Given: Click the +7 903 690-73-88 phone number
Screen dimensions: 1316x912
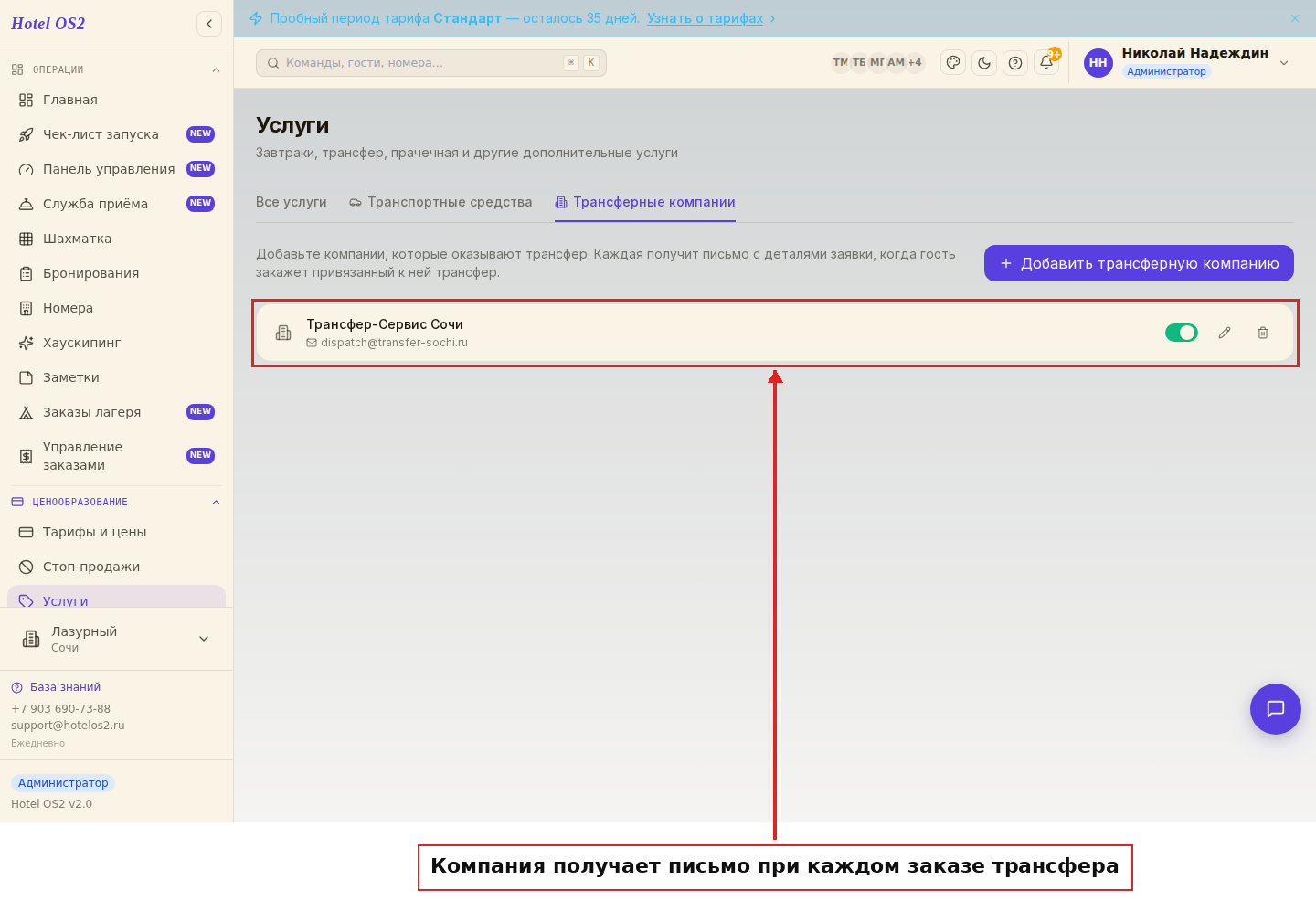Looking at the screenshot, I should (60, 709).
